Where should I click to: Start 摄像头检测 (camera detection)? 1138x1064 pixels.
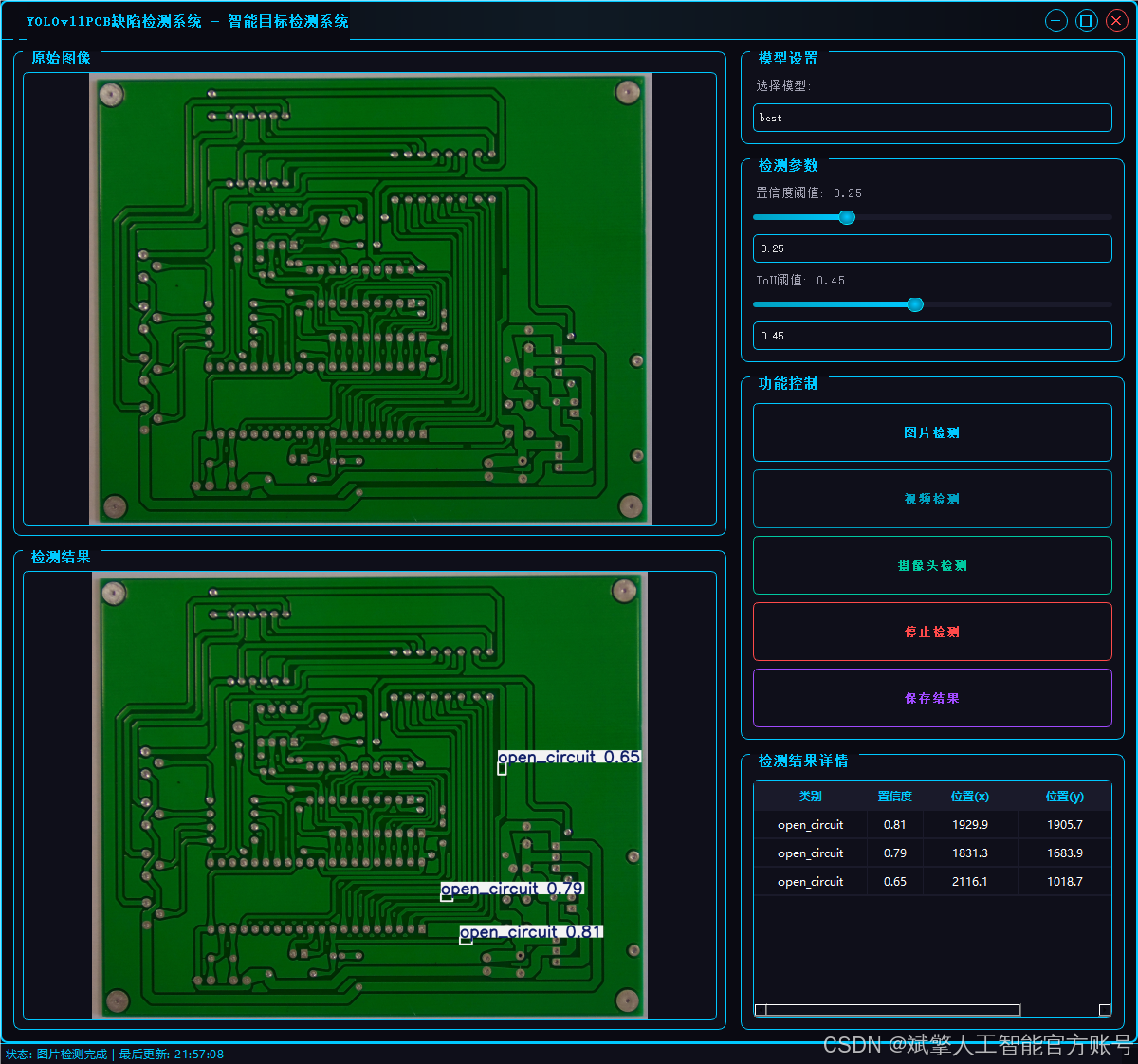(x=932, y=565)
